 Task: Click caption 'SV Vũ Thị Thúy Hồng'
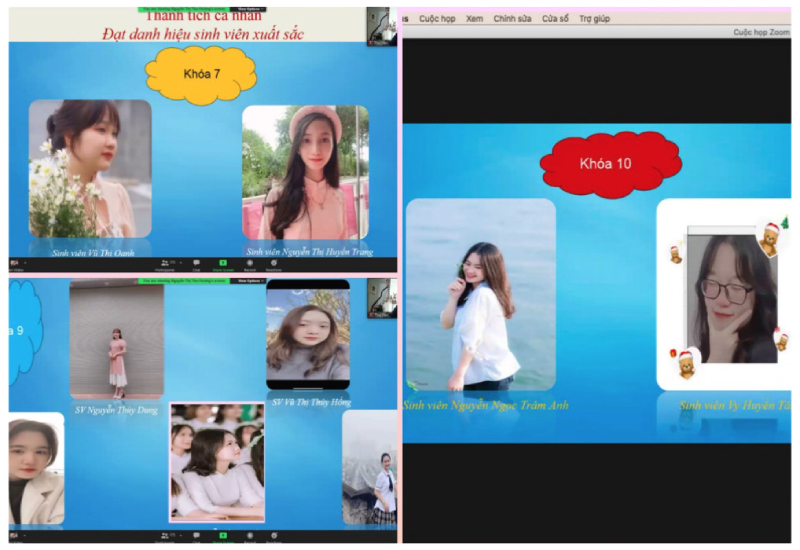(x=311, y=402)
